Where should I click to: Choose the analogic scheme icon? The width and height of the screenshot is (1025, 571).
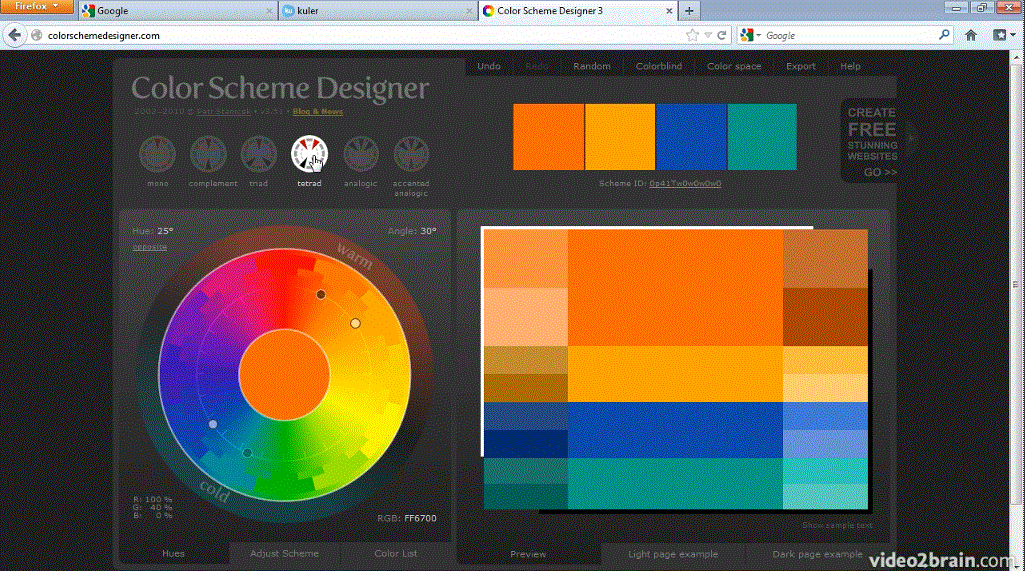pos(361,154)
